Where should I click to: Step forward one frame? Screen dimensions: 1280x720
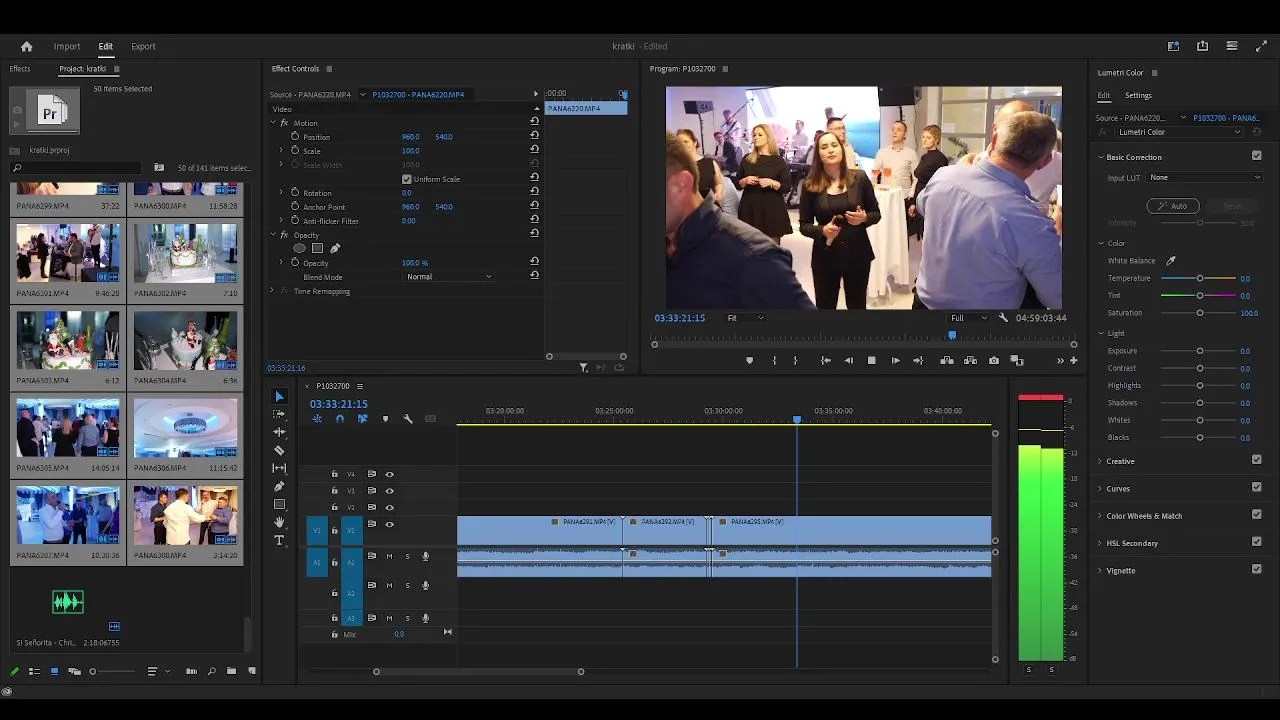pyautogui.click(x=895, y=360)
